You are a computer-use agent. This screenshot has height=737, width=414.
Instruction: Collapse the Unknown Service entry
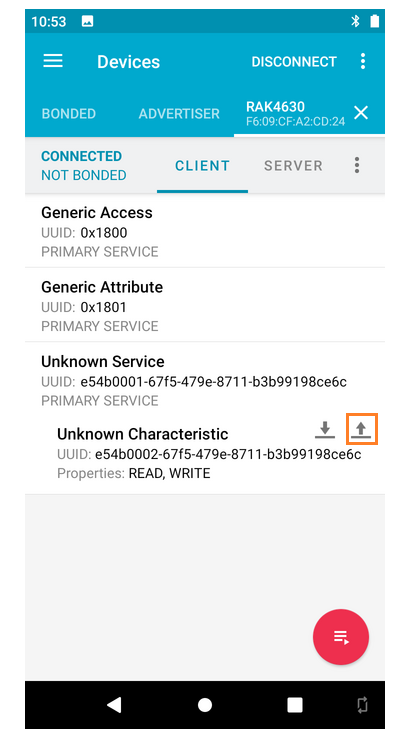point(205,380)
